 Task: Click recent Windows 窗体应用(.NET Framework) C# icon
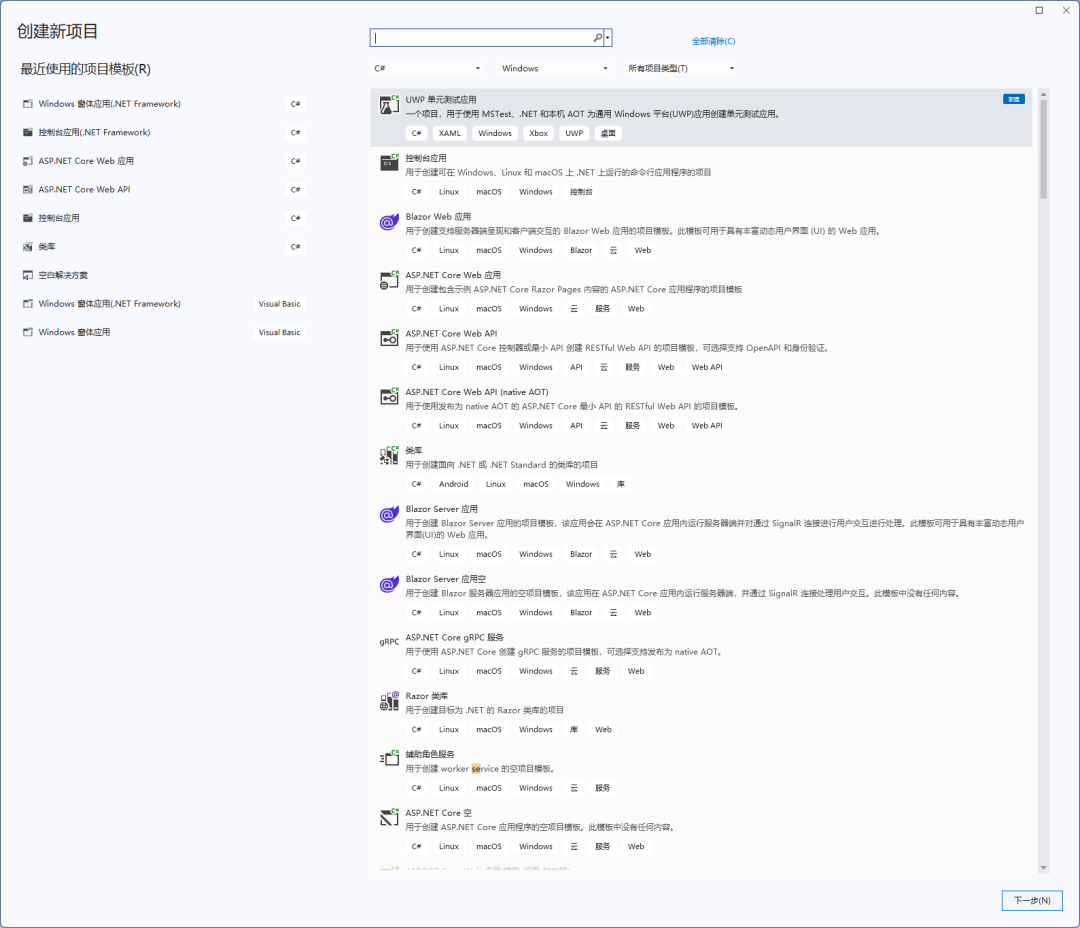28,104
